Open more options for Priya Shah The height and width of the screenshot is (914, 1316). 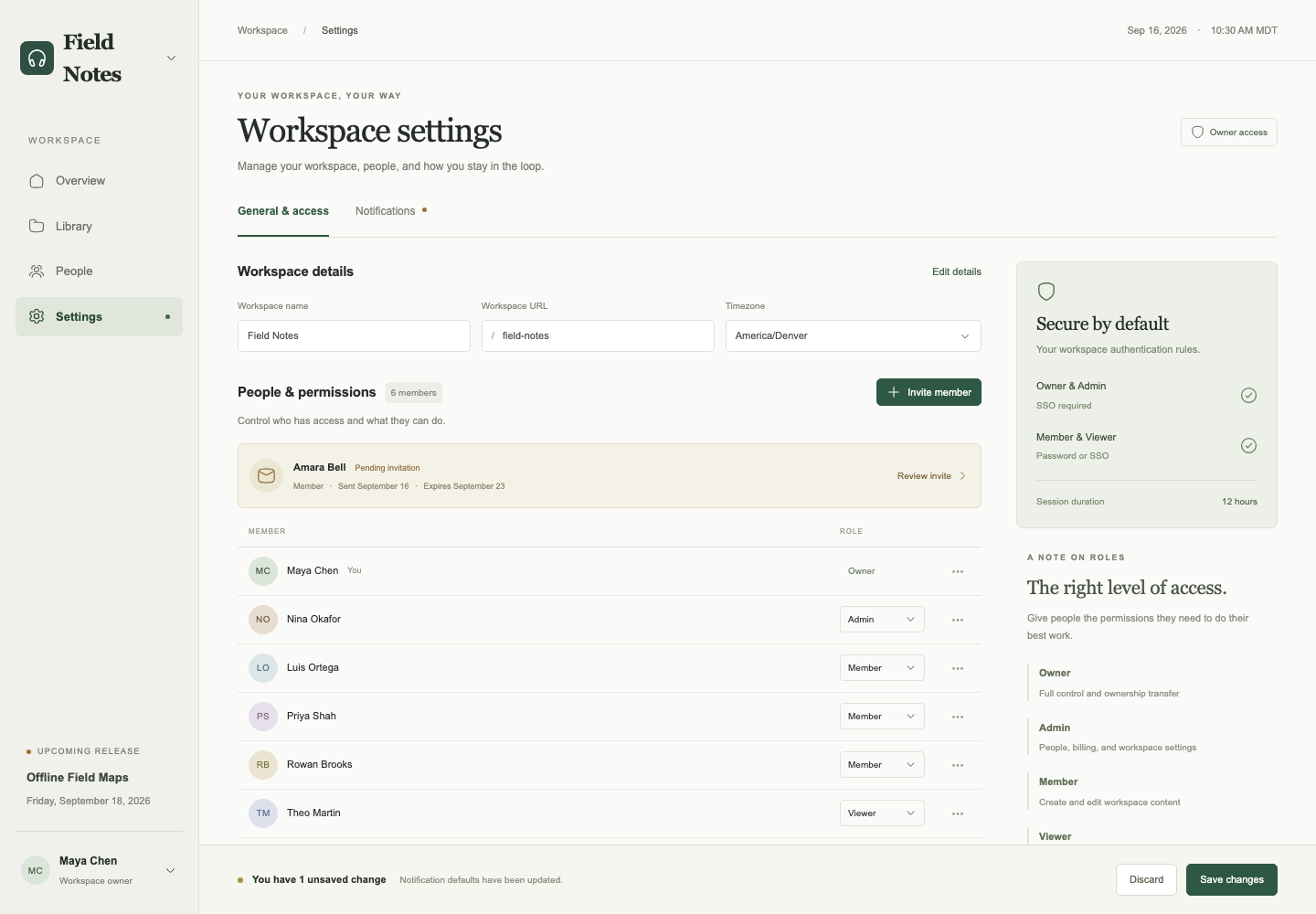[x=958, y=717]
